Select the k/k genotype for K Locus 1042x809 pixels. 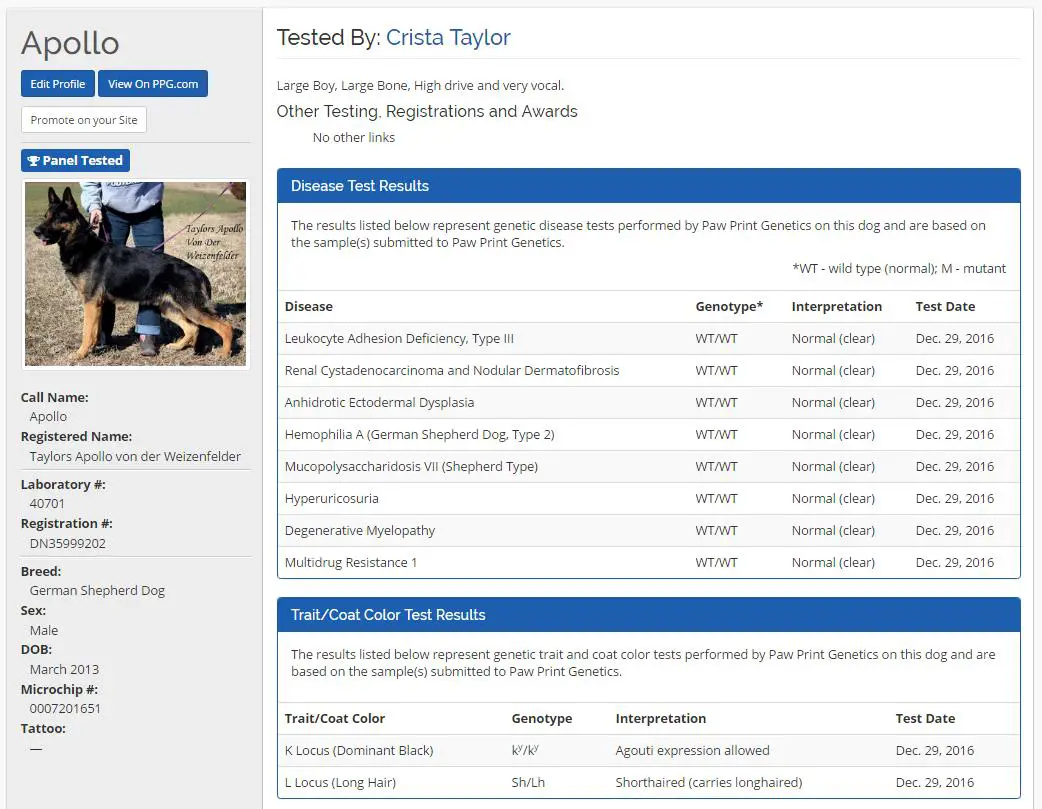(x=525, y=751)
